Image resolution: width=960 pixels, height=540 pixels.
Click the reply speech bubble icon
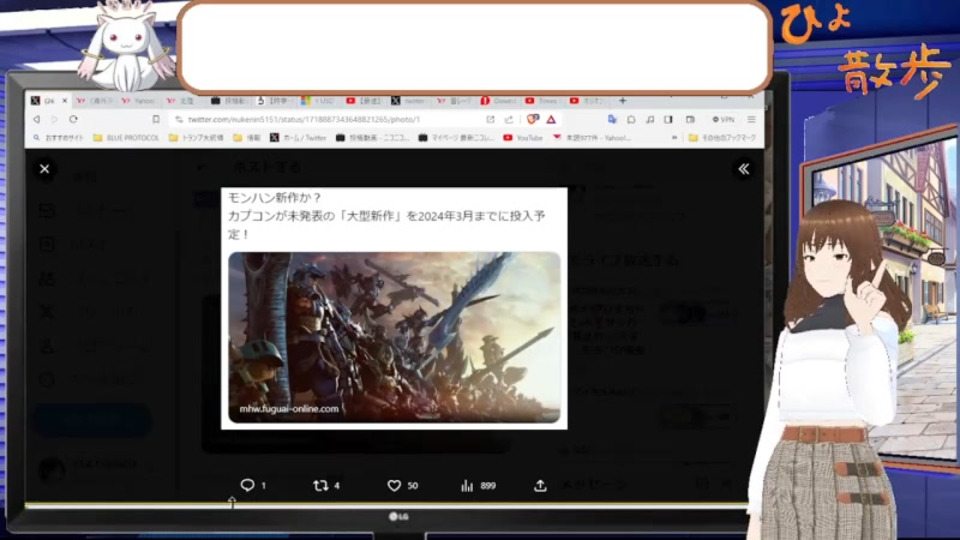pos(247,486)
